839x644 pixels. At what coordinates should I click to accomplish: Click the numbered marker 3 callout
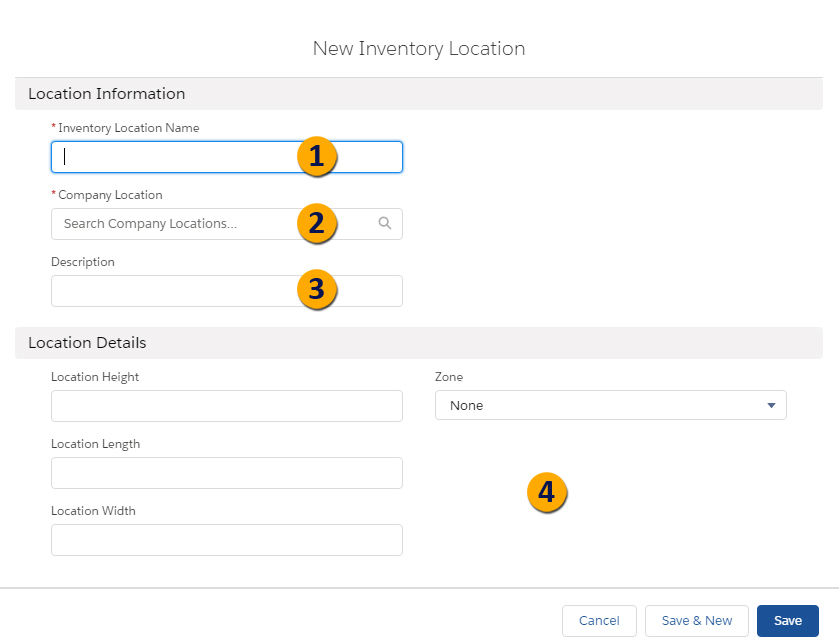(316, 290)
